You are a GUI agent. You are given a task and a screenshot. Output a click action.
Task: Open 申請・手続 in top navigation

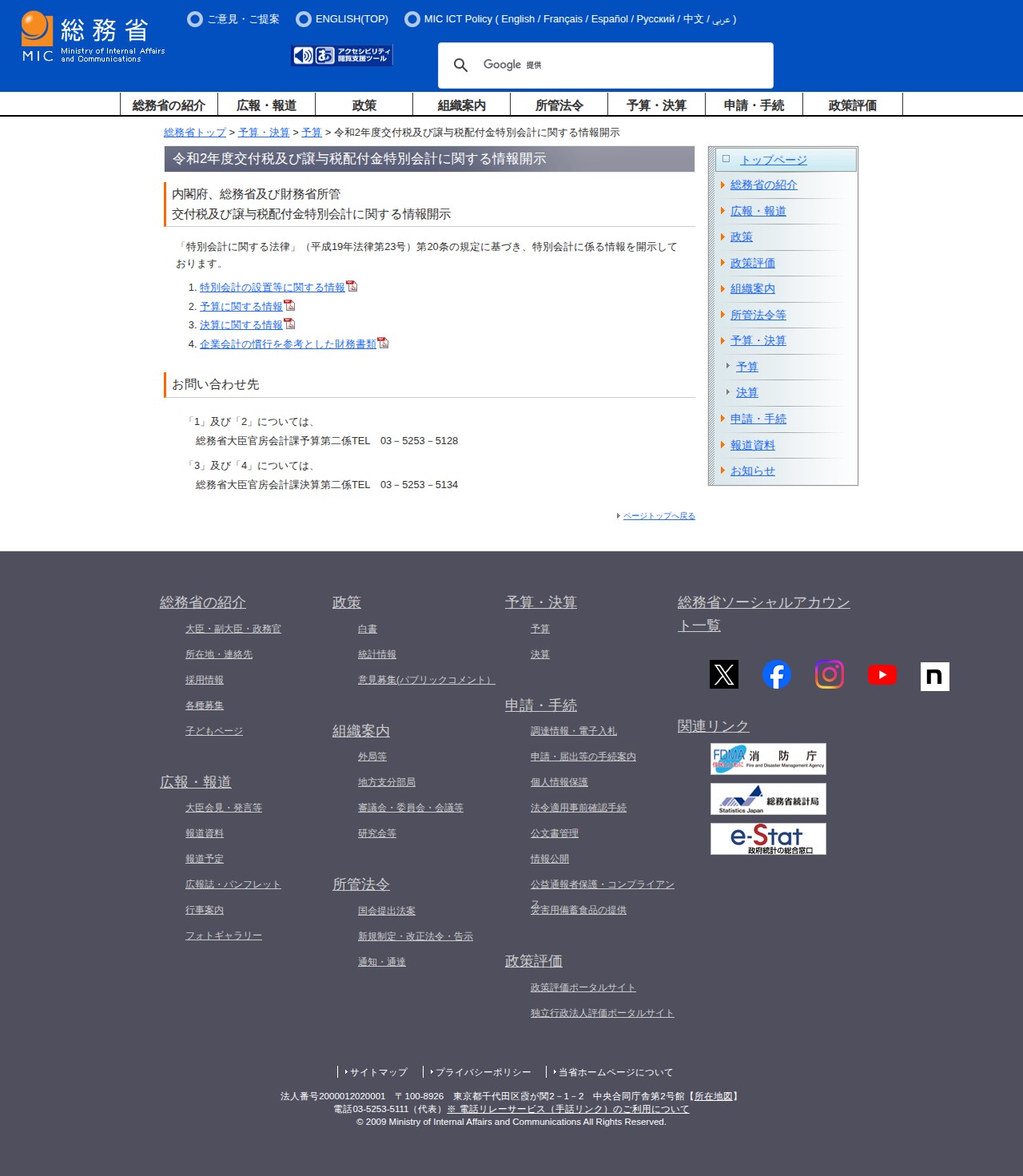click(x=754, y=105)
